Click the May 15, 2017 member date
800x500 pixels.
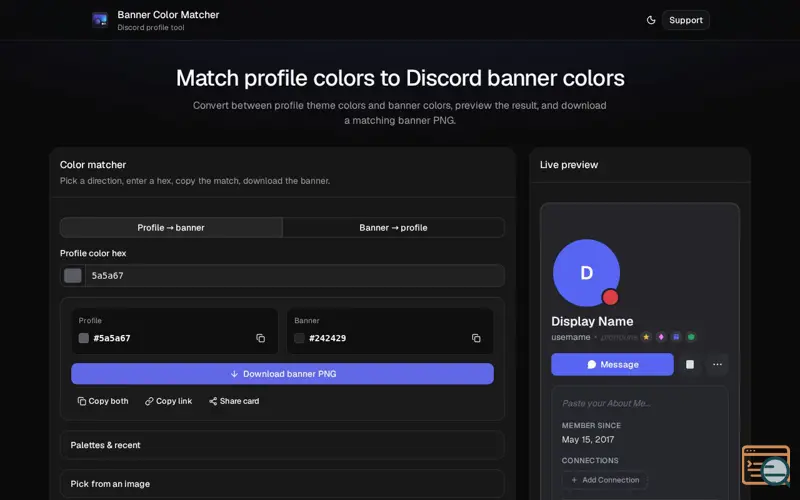[588, 439]
